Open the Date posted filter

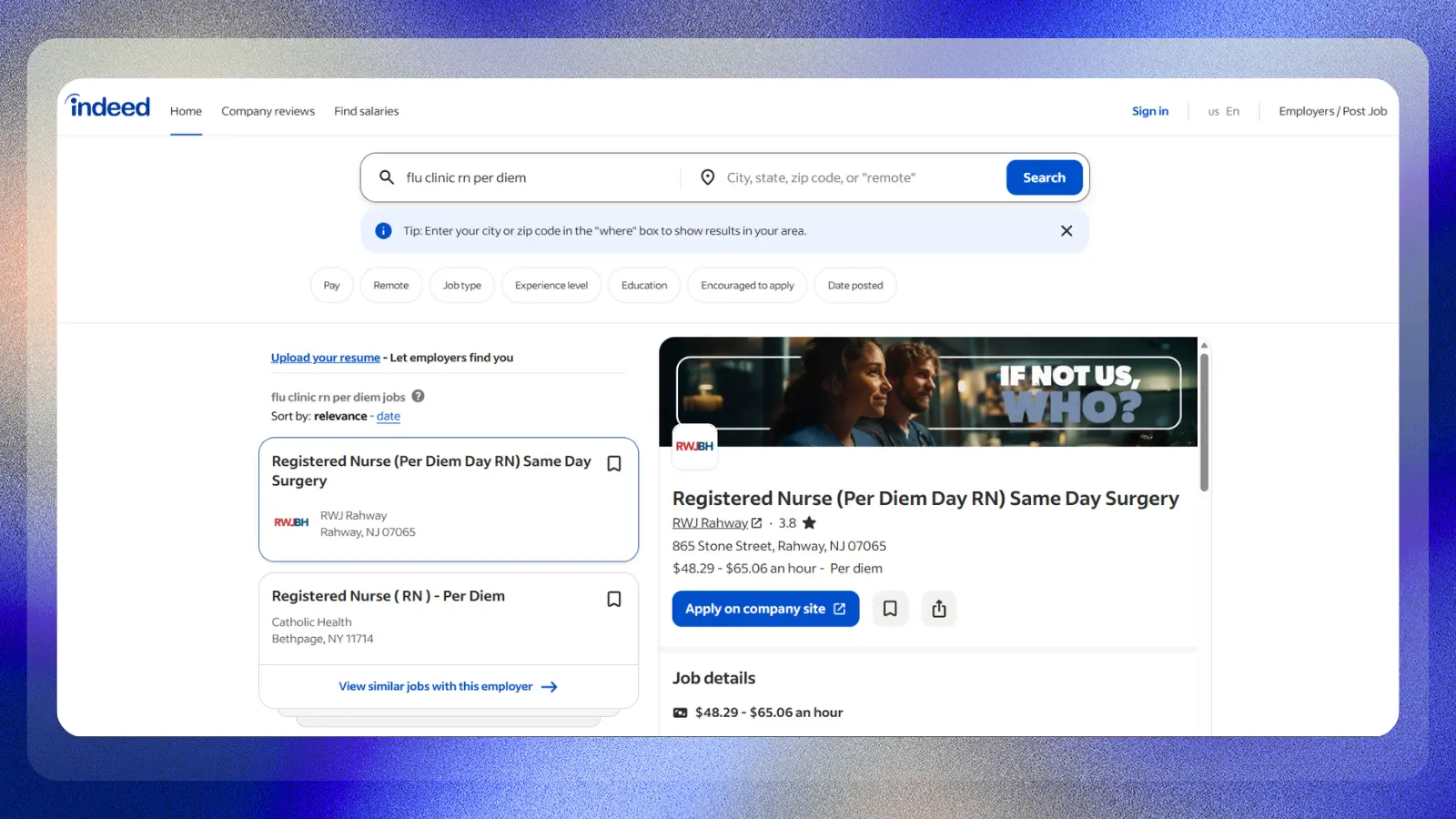[855, 286]
